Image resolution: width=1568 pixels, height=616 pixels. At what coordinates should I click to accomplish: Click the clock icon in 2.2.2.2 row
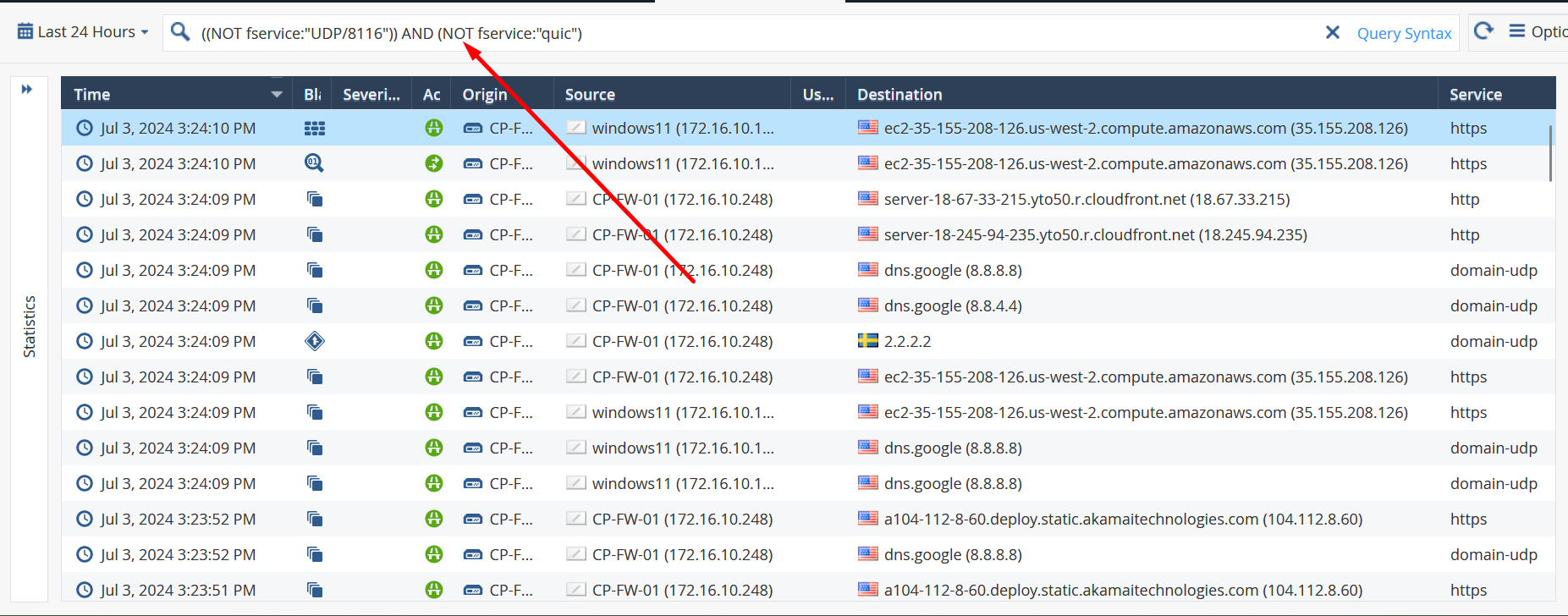[85, 341]
